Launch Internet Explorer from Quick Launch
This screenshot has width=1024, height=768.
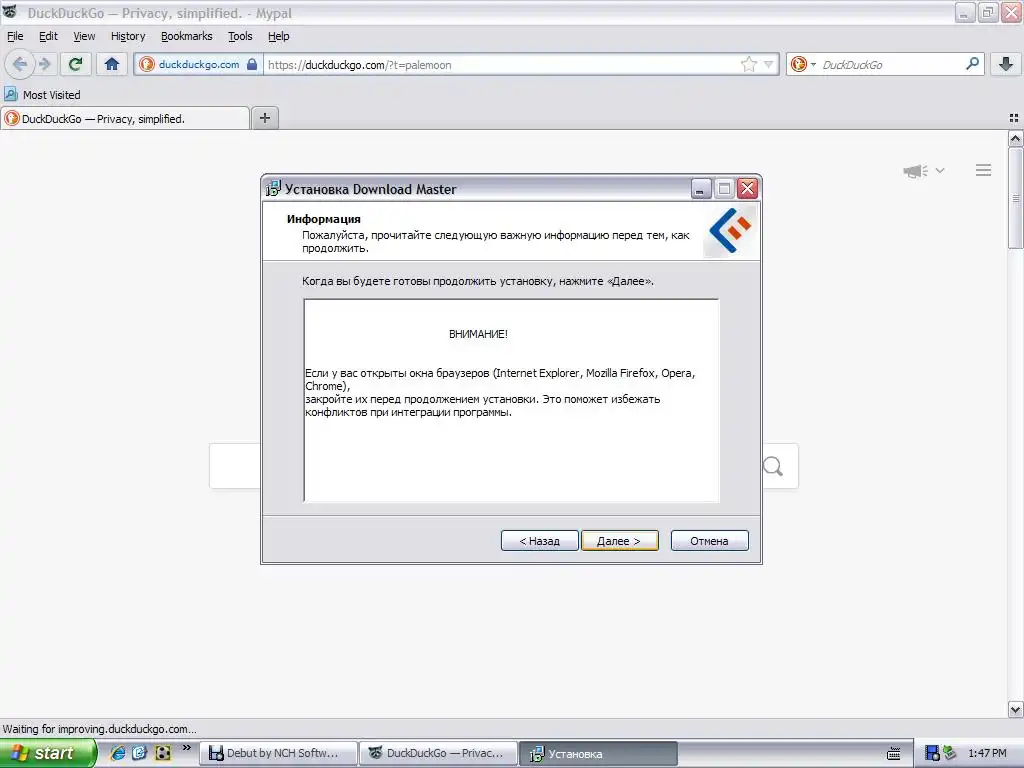tap(118, 753)
